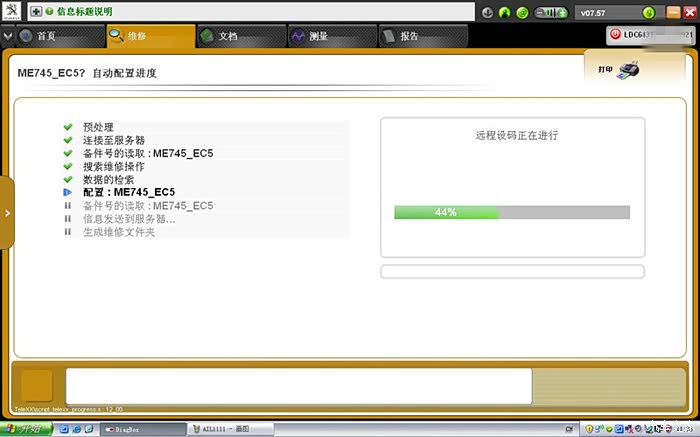Click the green @ internet icon
Viewport: 700px width, 437px height.
pos(522,13)
